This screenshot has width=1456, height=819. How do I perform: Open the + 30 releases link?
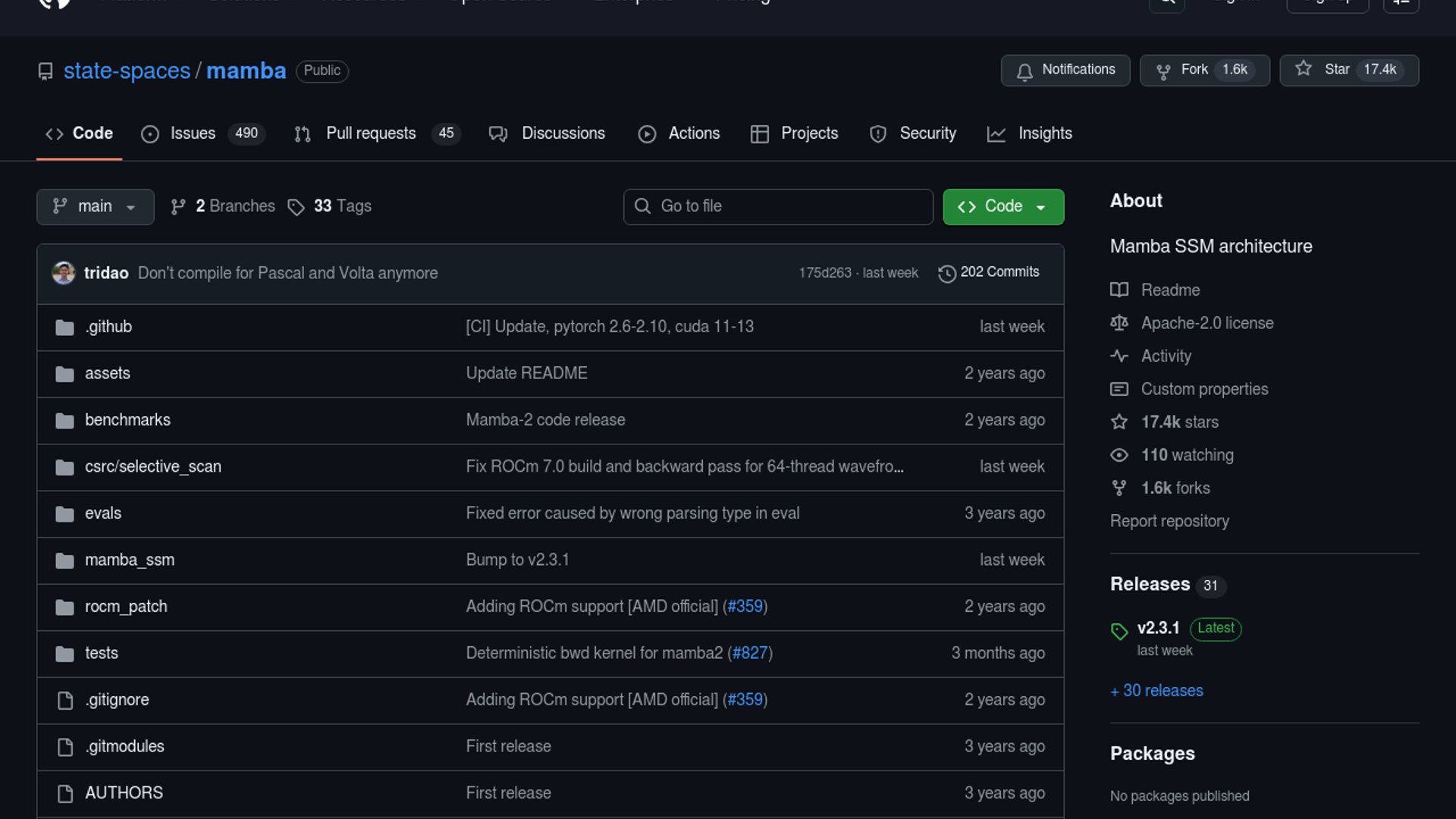coord(1156,691)
